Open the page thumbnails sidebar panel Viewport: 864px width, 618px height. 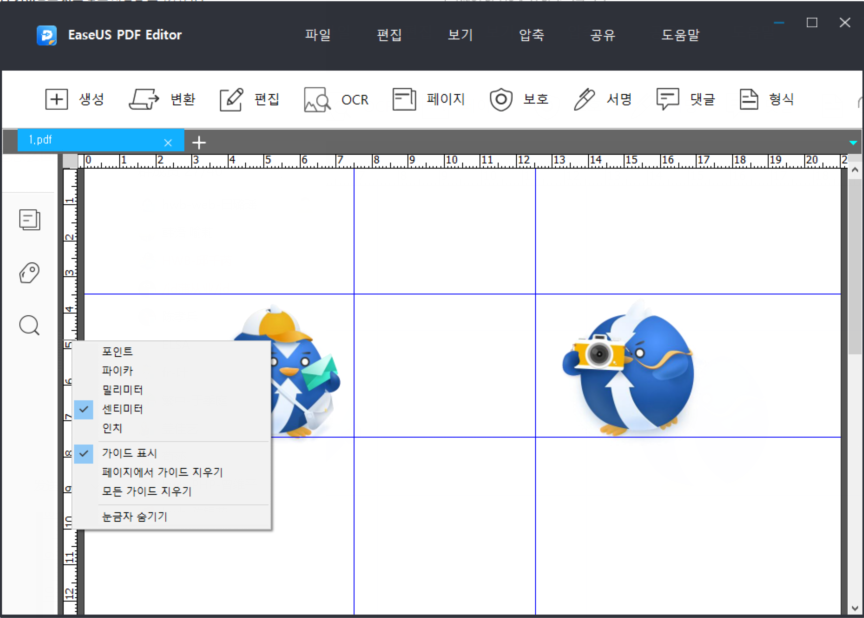coord(30,220)
